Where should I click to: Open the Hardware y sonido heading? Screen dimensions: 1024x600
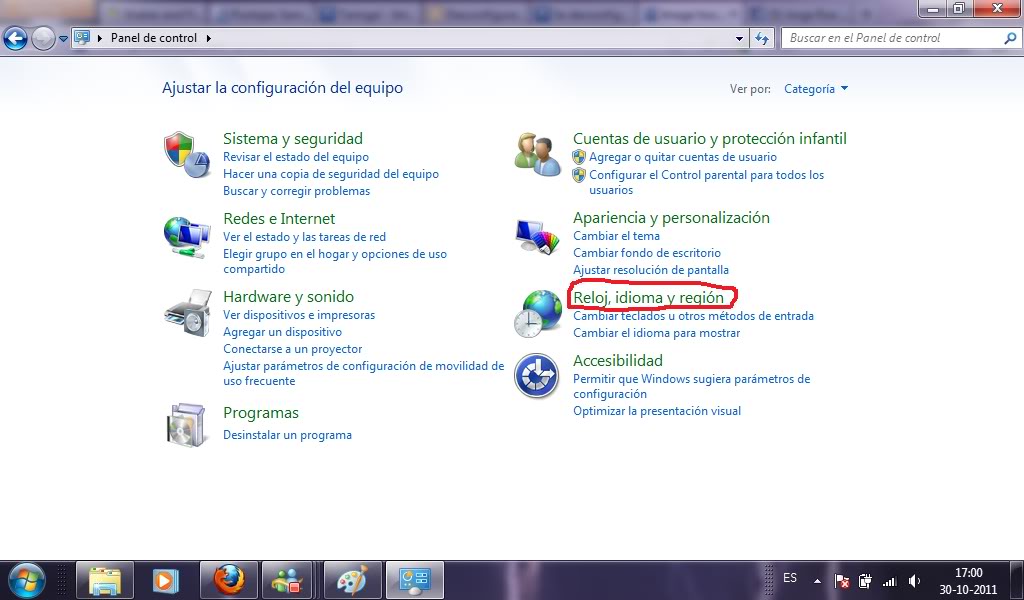point(288,296)
